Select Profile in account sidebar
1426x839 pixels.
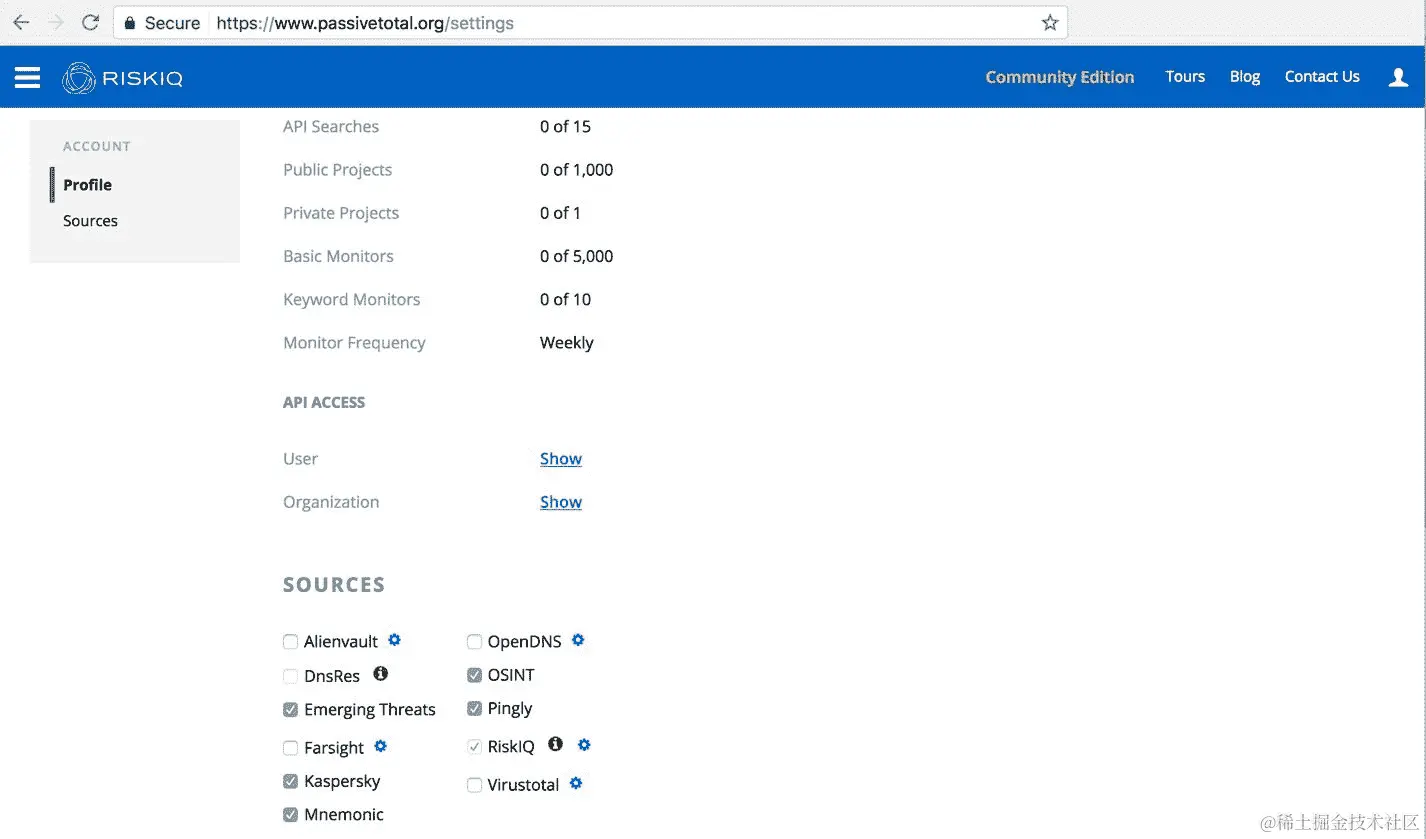87,185
